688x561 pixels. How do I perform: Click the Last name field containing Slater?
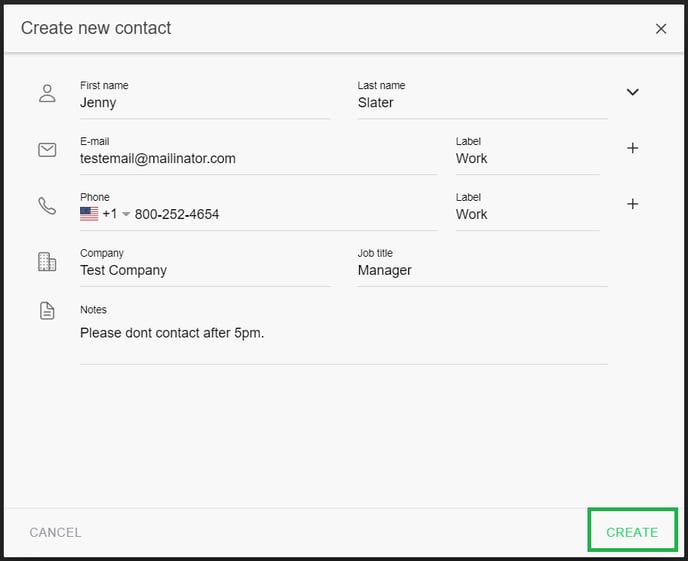tap(482, 102)
